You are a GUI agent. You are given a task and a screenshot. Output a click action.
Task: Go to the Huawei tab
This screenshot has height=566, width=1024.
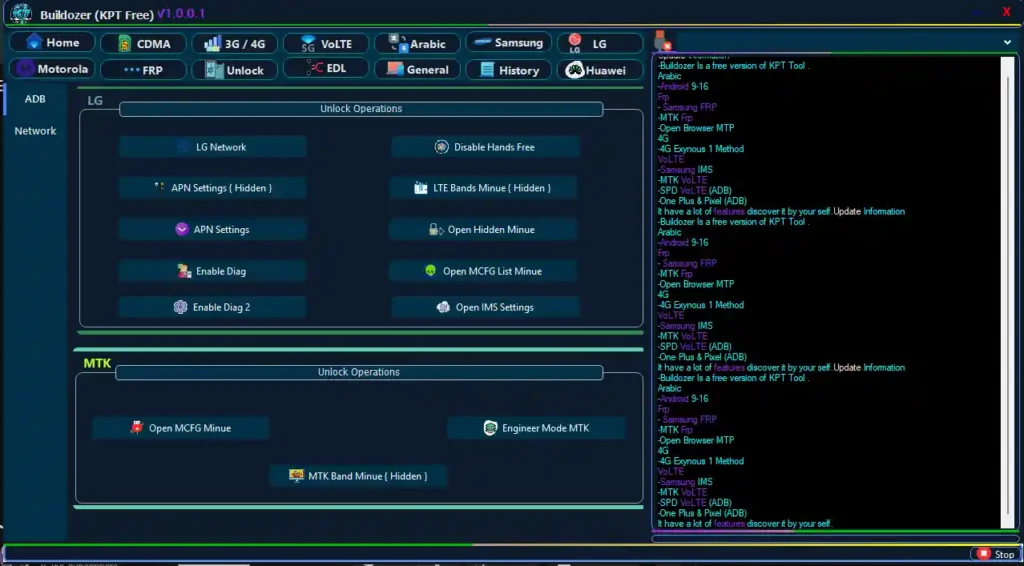tap(599, 70)
